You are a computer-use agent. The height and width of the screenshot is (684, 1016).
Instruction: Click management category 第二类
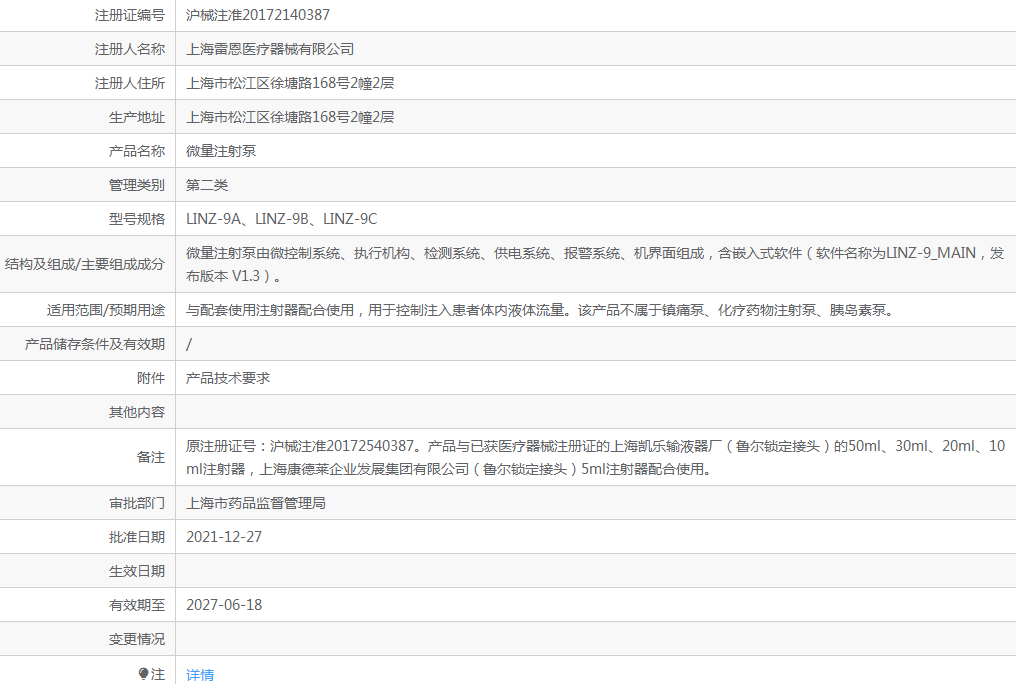207,185
